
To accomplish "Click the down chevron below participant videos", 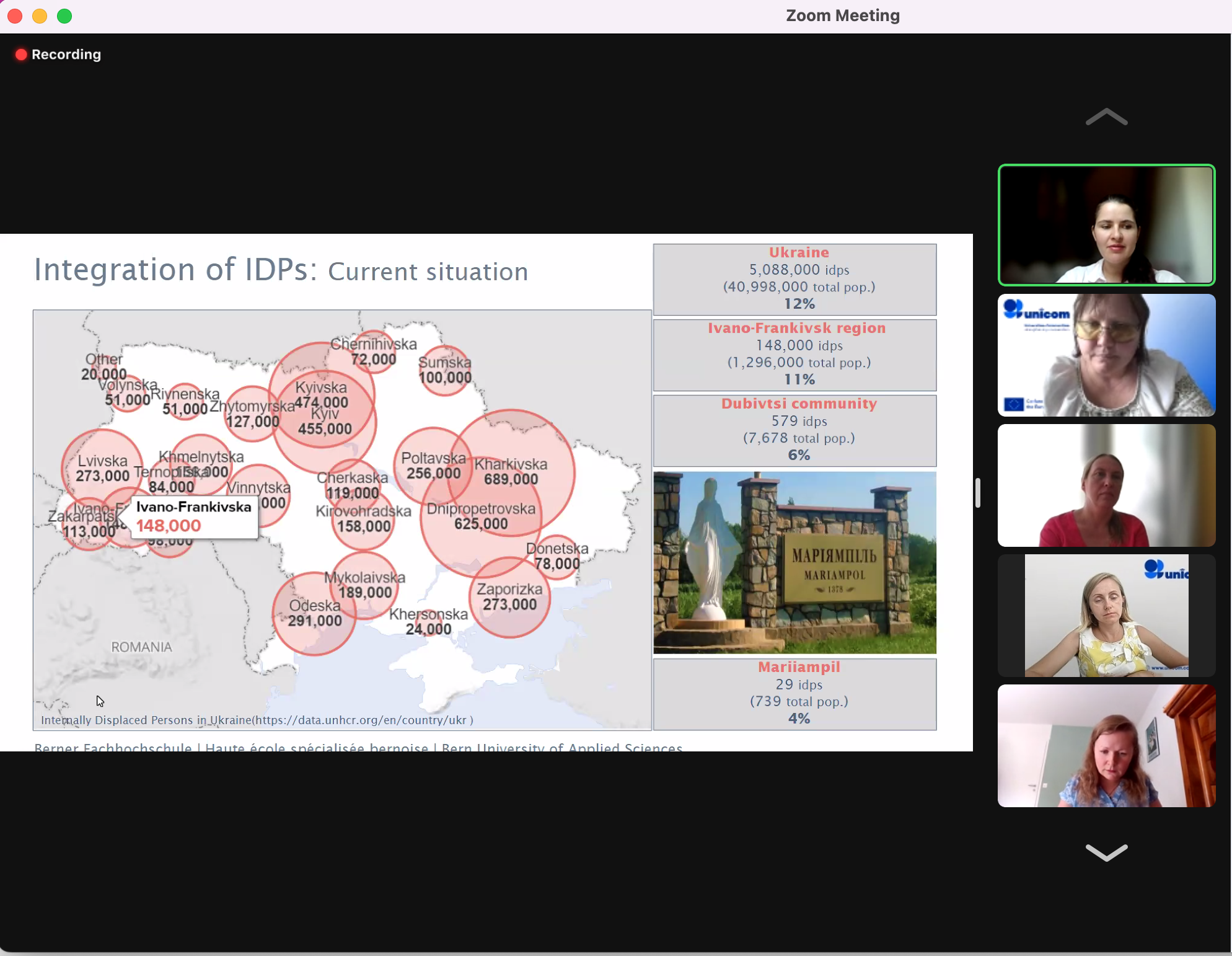I will 1106,852.
